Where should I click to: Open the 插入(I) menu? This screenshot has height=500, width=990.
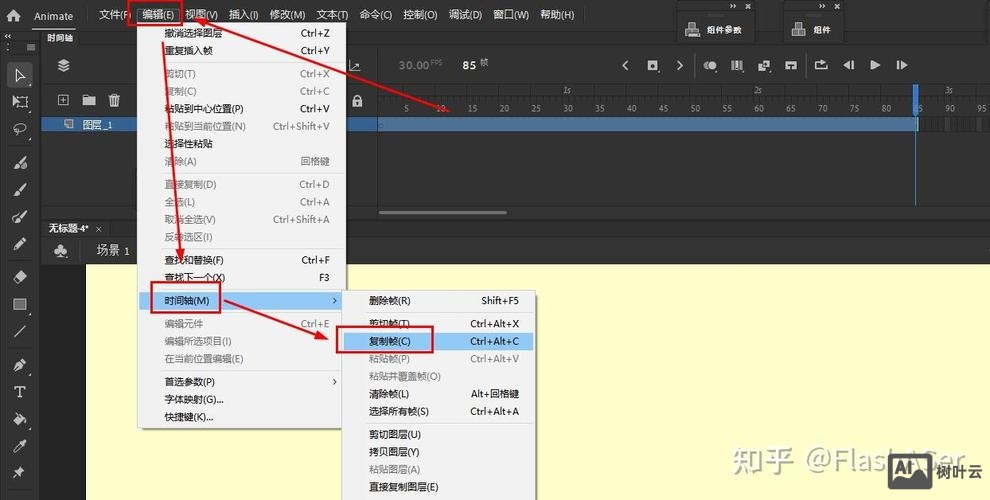coord(243,15)
